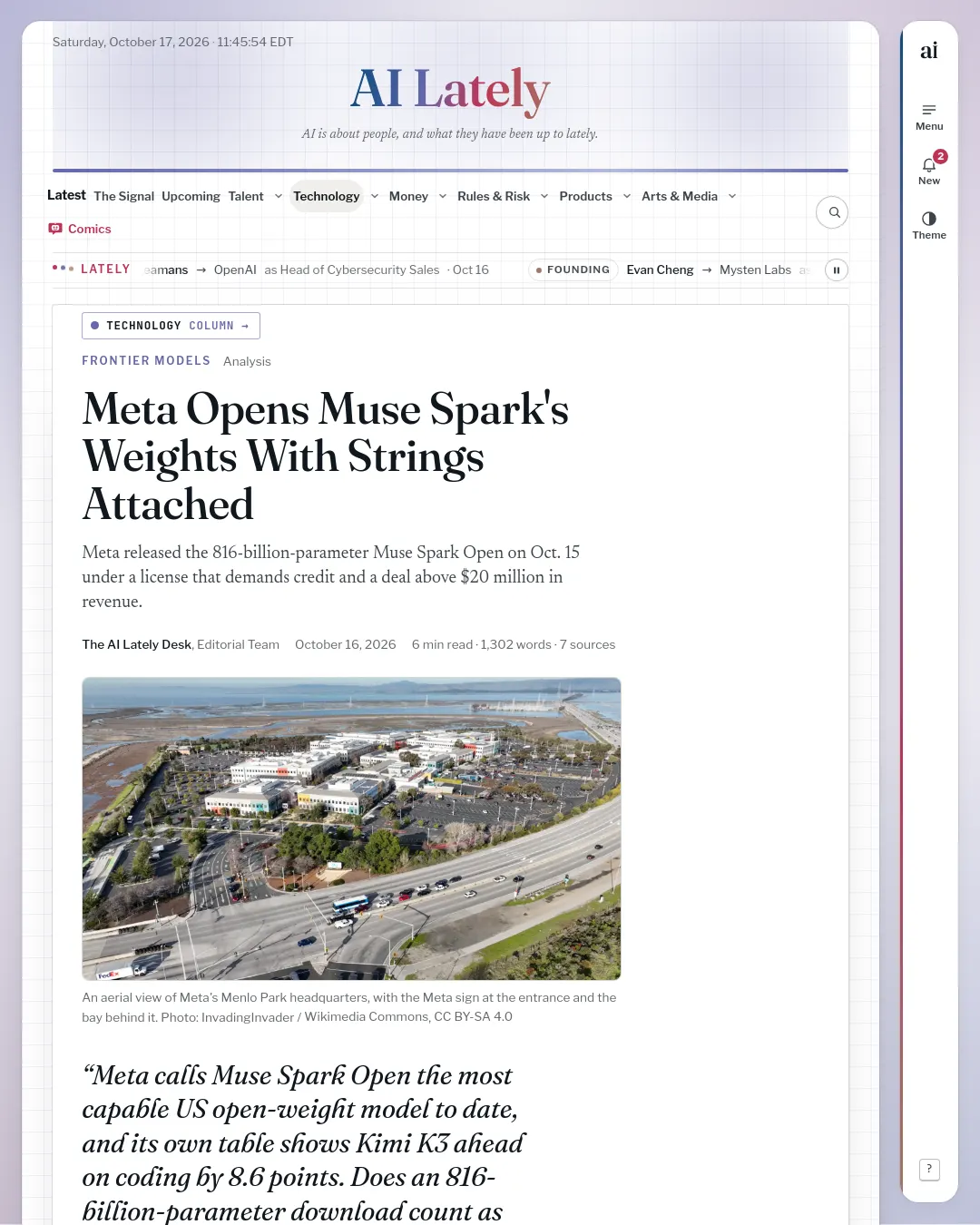Viewport: 980px width, 1225px height.
Task: Click Mysten Labs in the ticker
Action: click(755, 269)
